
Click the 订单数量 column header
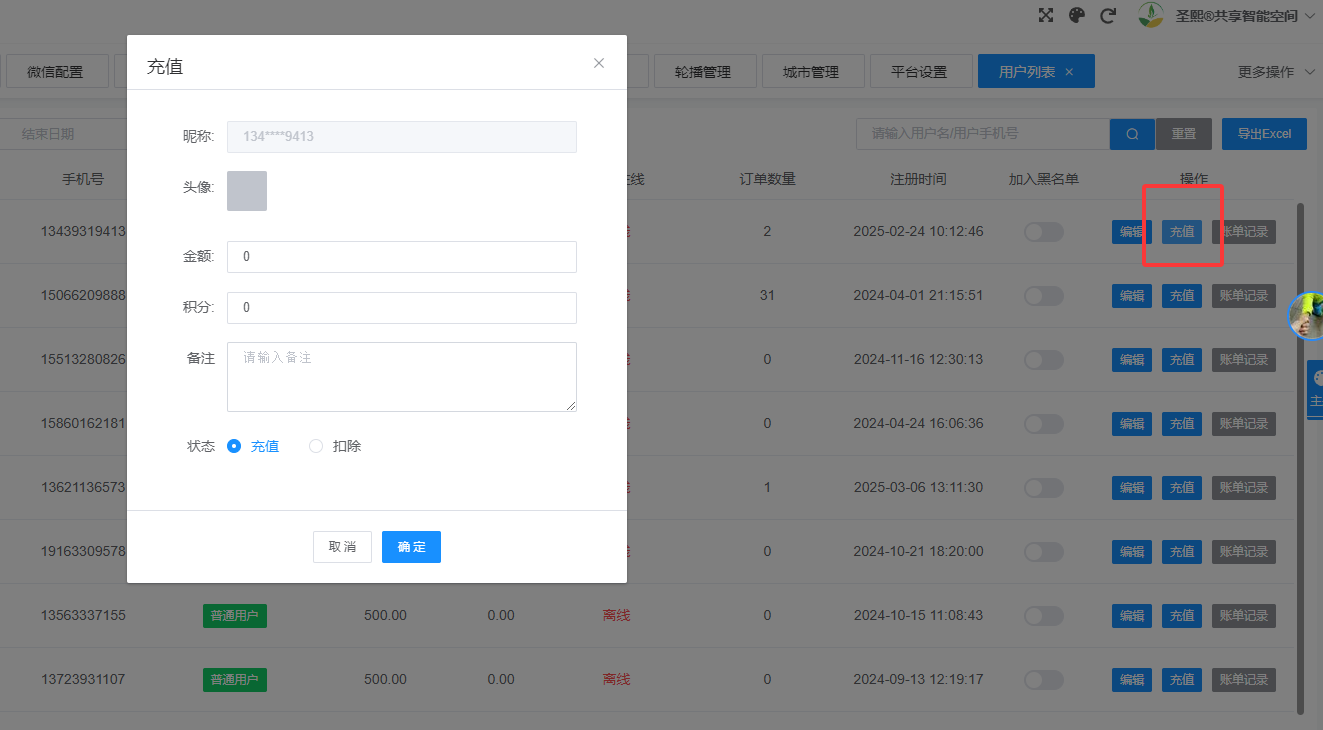coord(768,180)
